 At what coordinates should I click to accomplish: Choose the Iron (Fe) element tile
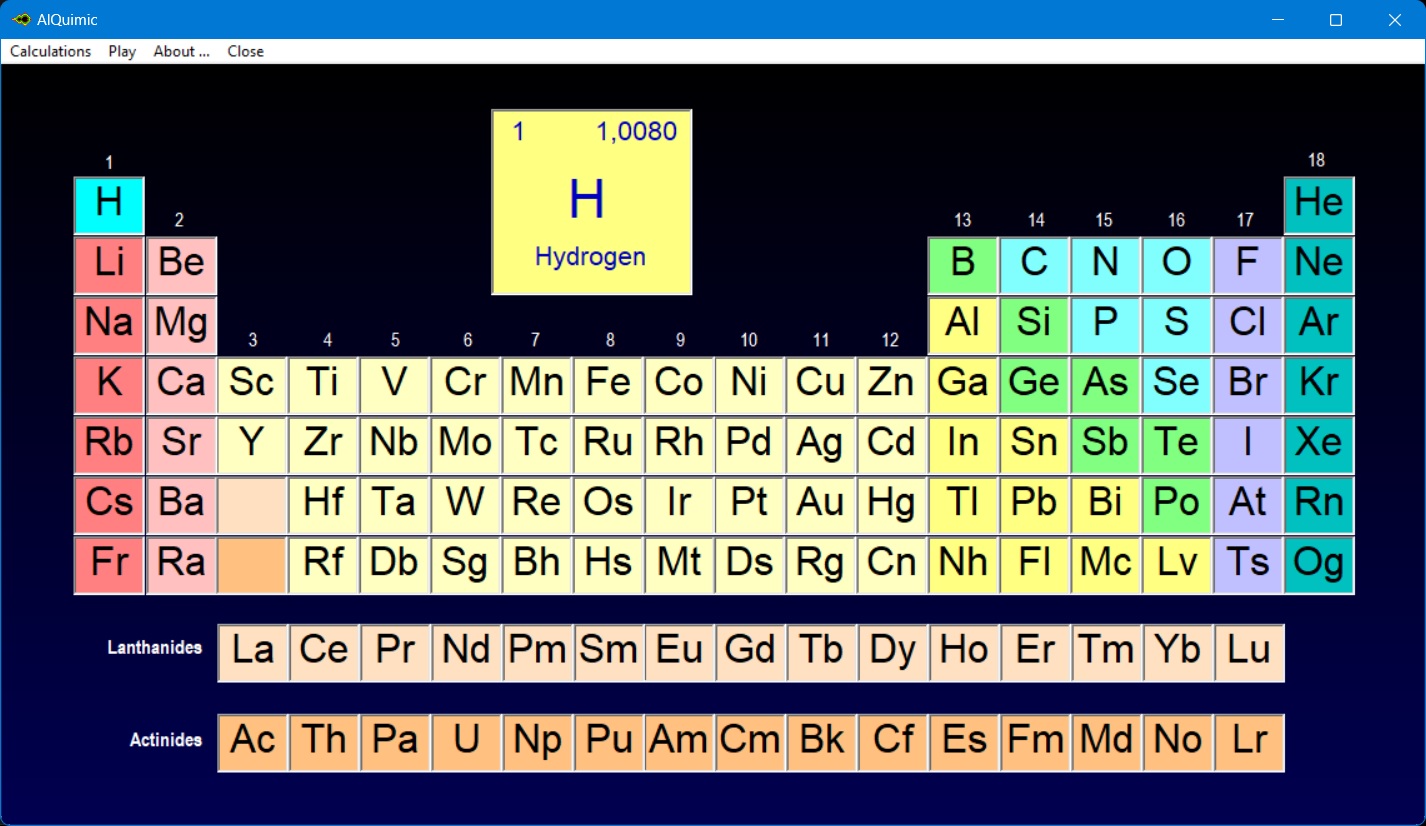pos(608,385)
